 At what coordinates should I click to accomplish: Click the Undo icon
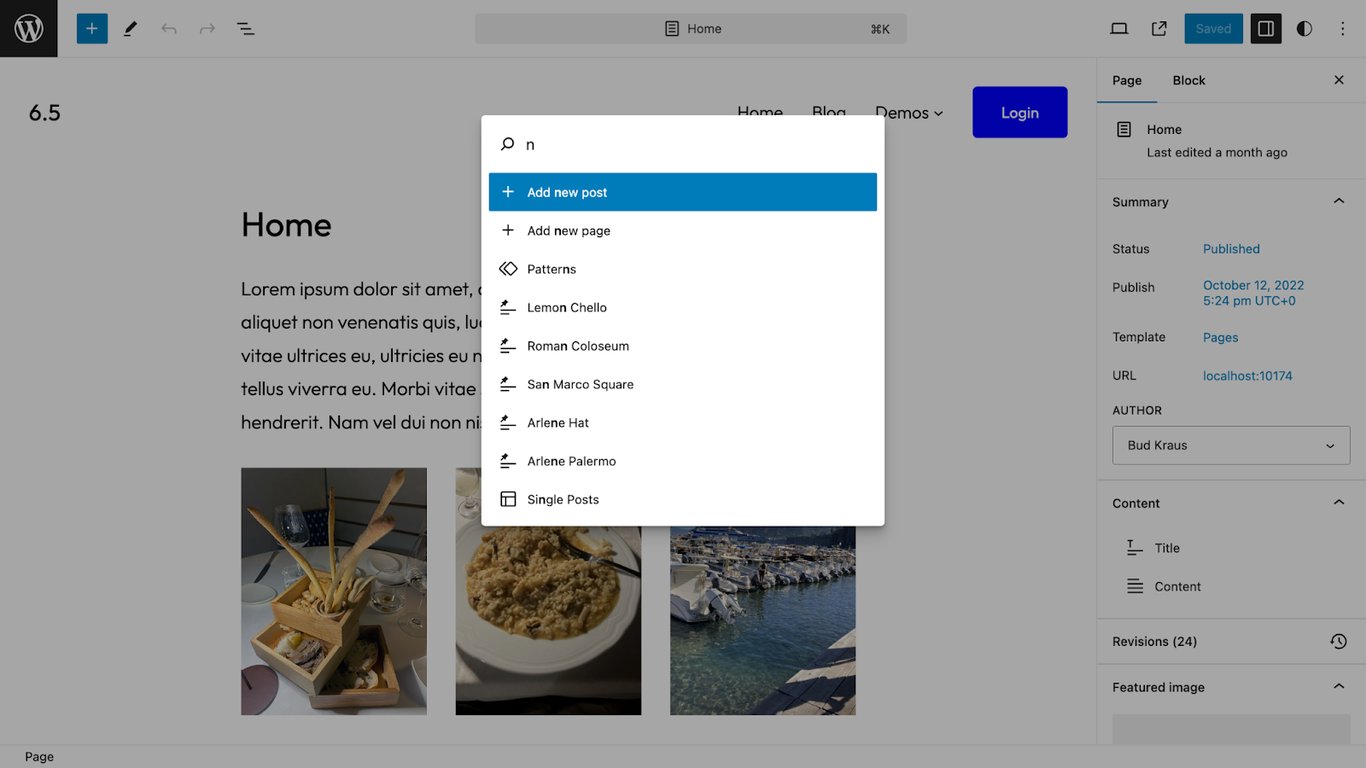pyautogui.click(x=168, y=28)
